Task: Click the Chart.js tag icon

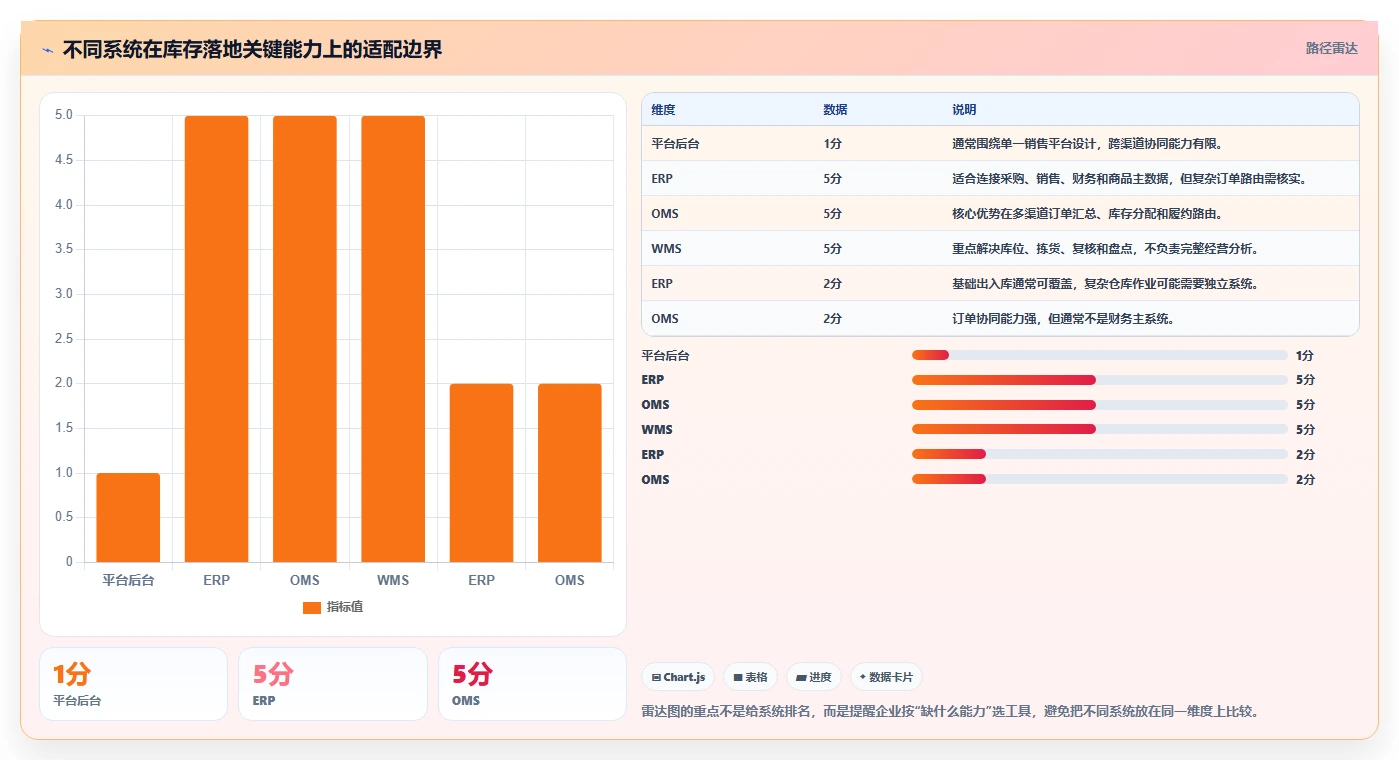Action: [656, 677]
